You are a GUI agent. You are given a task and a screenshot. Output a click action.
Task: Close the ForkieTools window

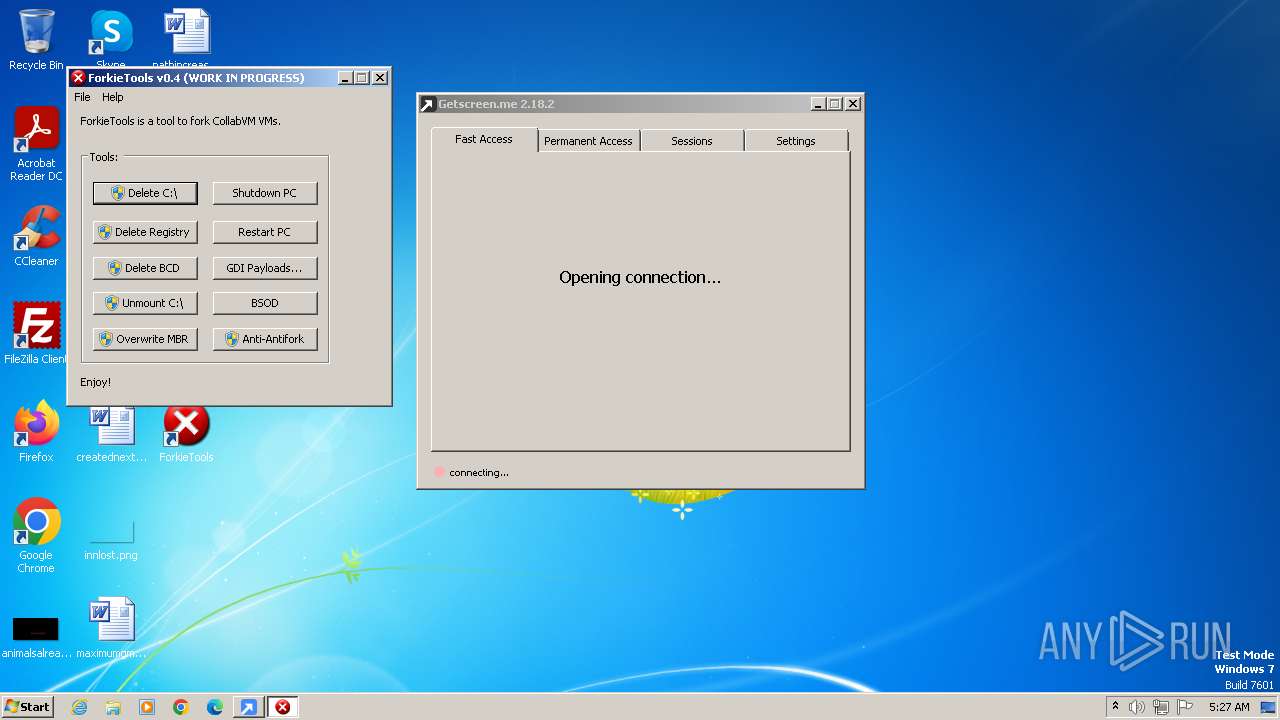[380, 78]
